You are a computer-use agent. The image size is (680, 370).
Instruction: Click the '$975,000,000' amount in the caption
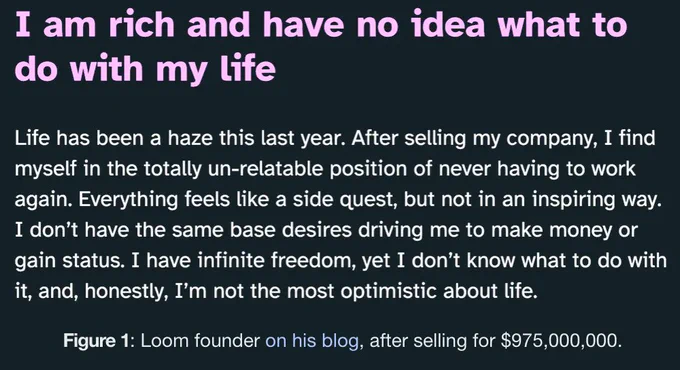[x=559, y=341]
